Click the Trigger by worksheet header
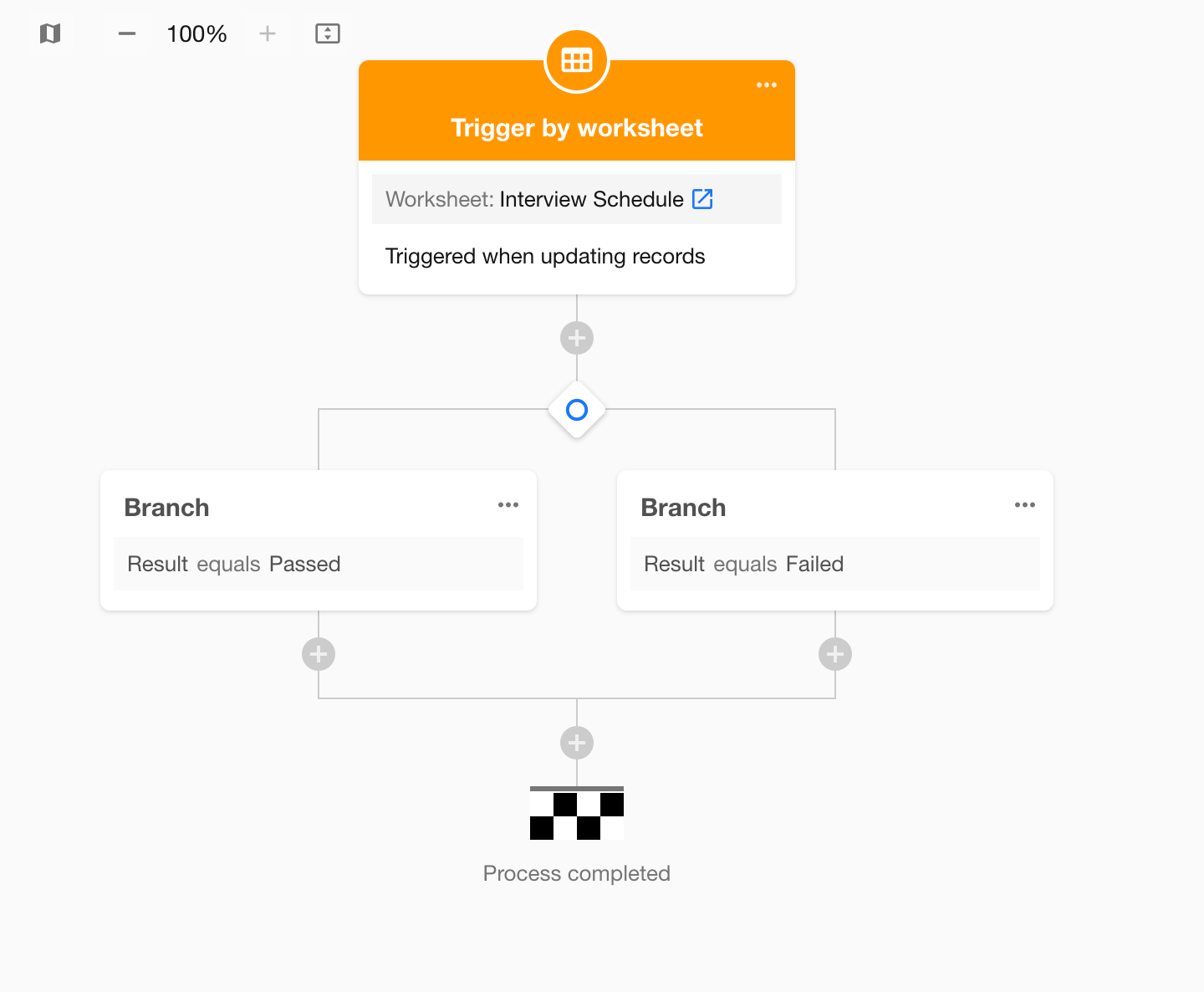This screenshot has width=1204, height=992. coord(577,128)
